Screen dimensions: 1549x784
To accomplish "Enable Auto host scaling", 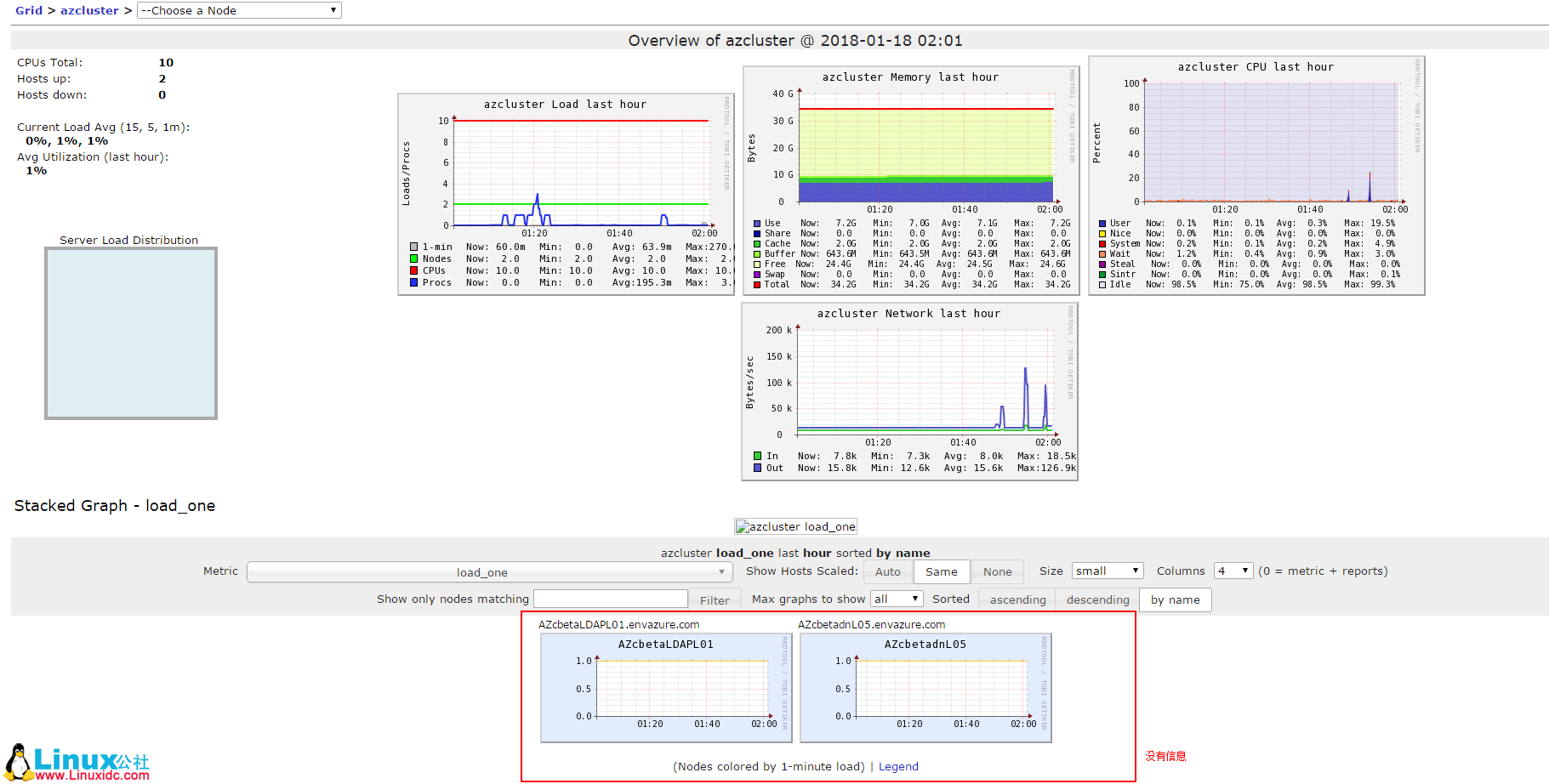I will (888, 571).
